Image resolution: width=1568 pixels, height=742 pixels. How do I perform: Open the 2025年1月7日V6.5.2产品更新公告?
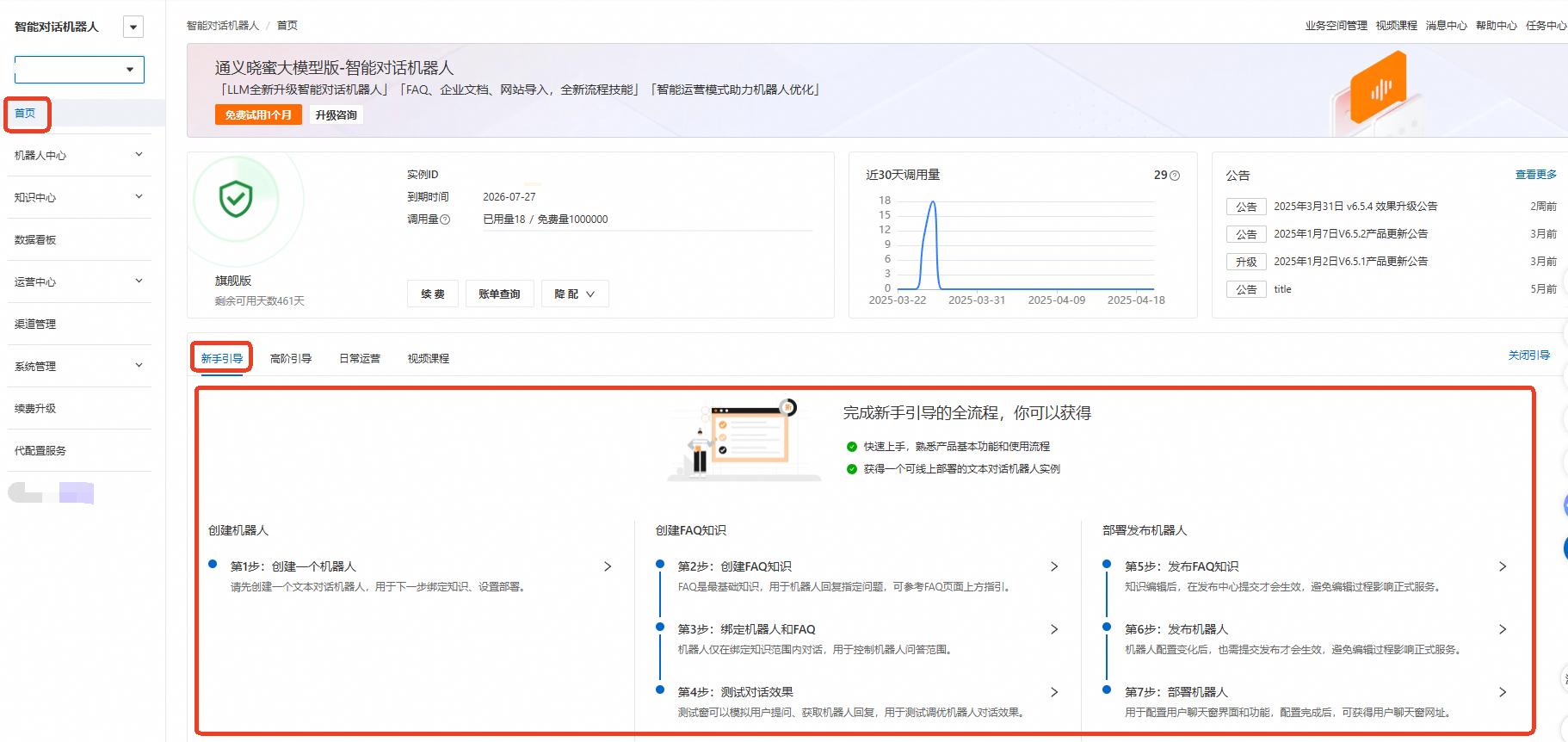coord(1350,234)
